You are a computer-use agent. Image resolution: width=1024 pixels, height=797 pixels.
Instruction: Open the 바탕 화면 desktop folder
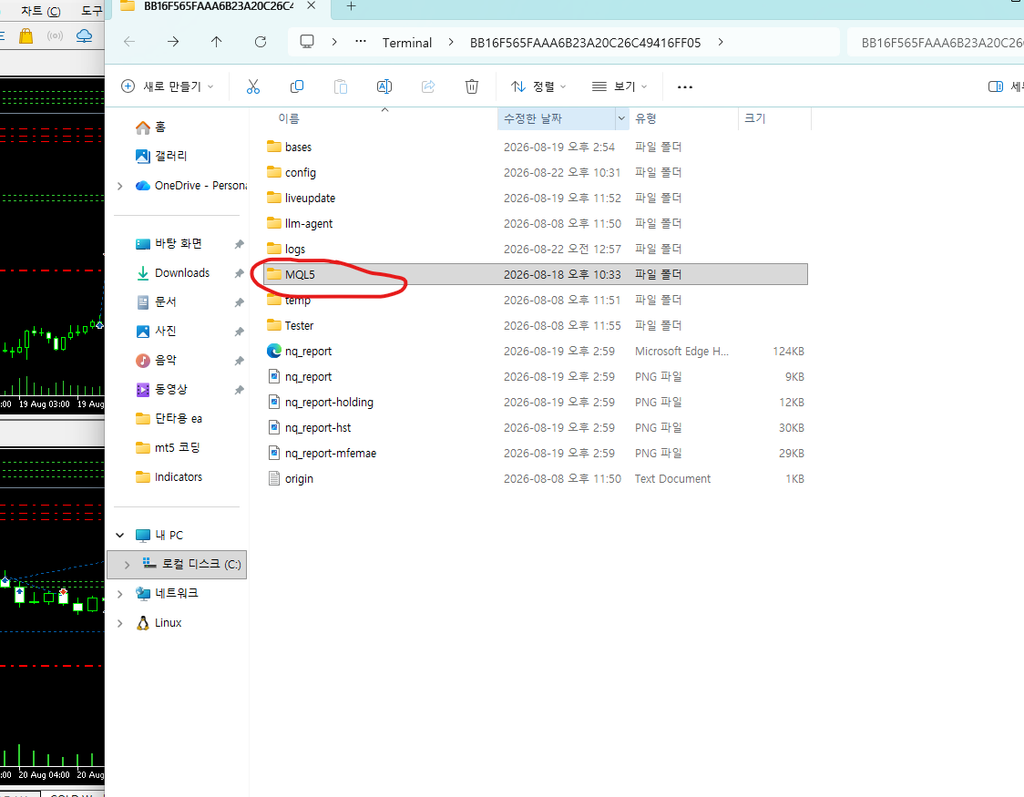point(170,244)
